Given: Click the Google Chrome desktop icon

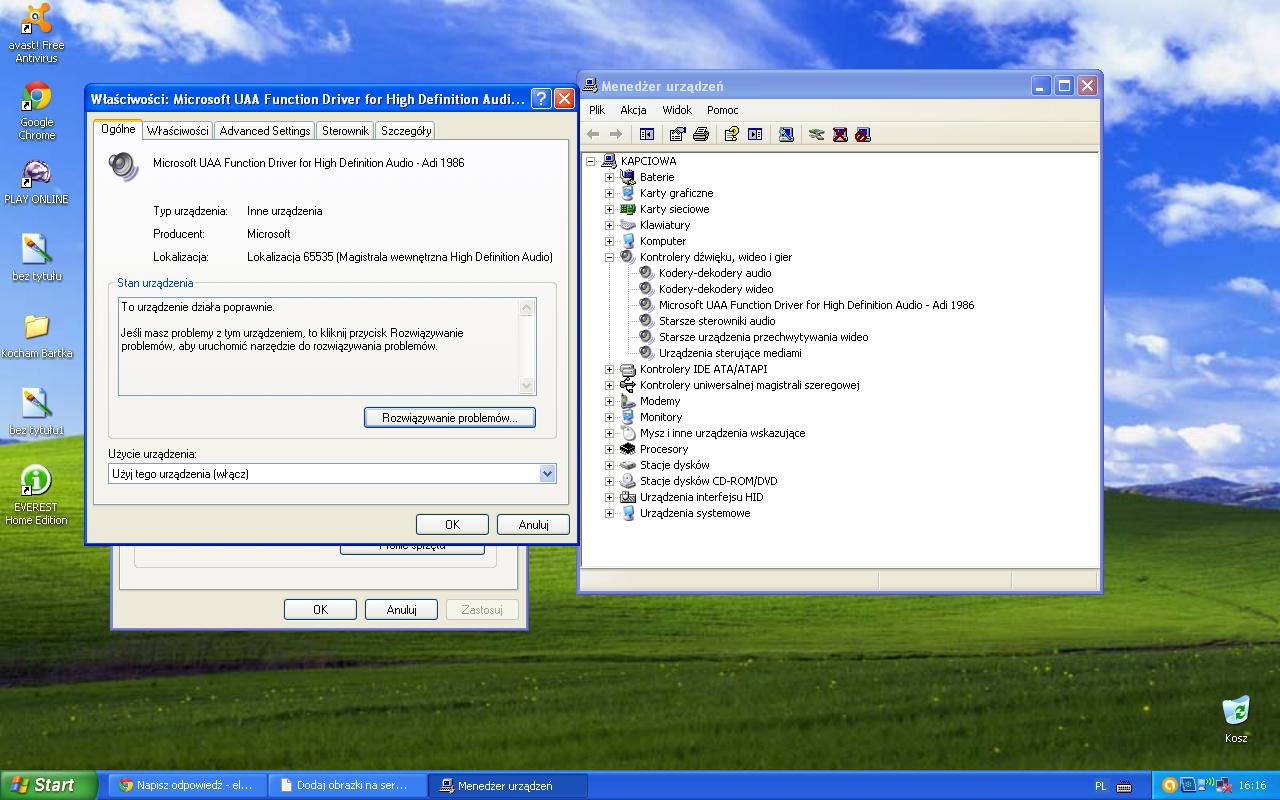Looking at the screenshot, I should click(x=36, y=110).
